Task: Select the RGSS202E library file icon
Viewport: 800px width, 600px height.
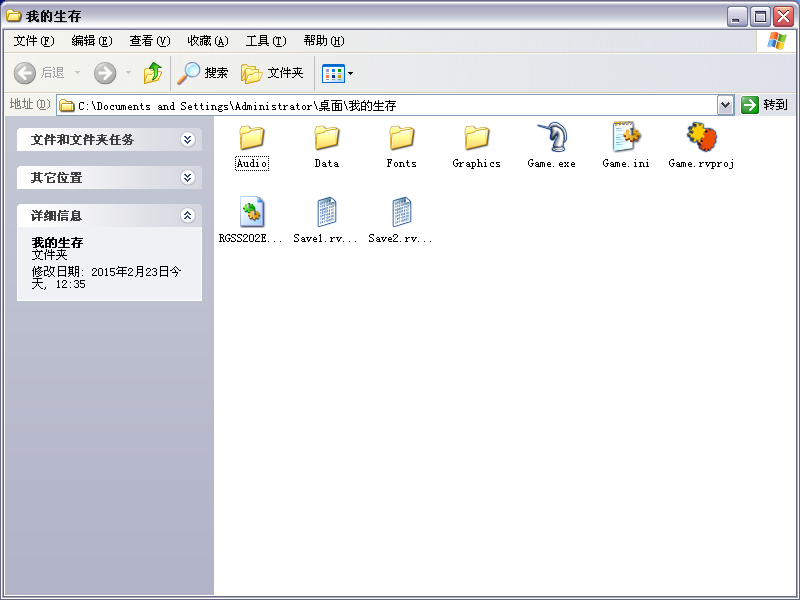Action: [x=252, y=212]
